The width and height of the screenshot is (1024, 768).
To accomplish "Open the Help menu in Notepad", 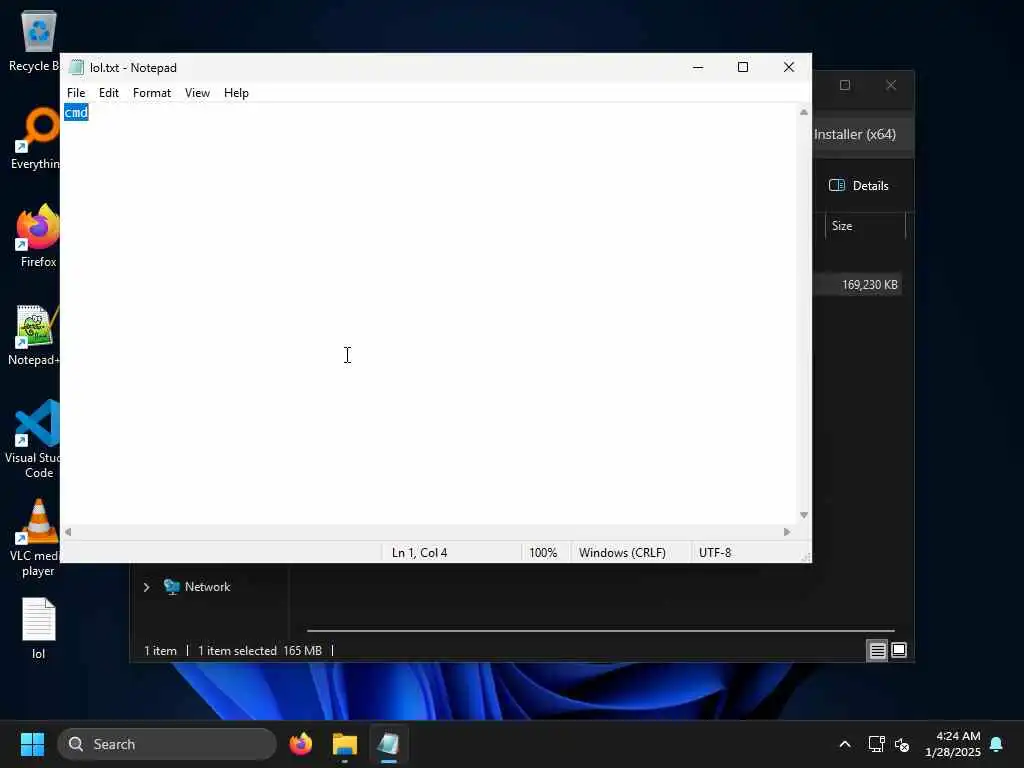I will [236, 93].
